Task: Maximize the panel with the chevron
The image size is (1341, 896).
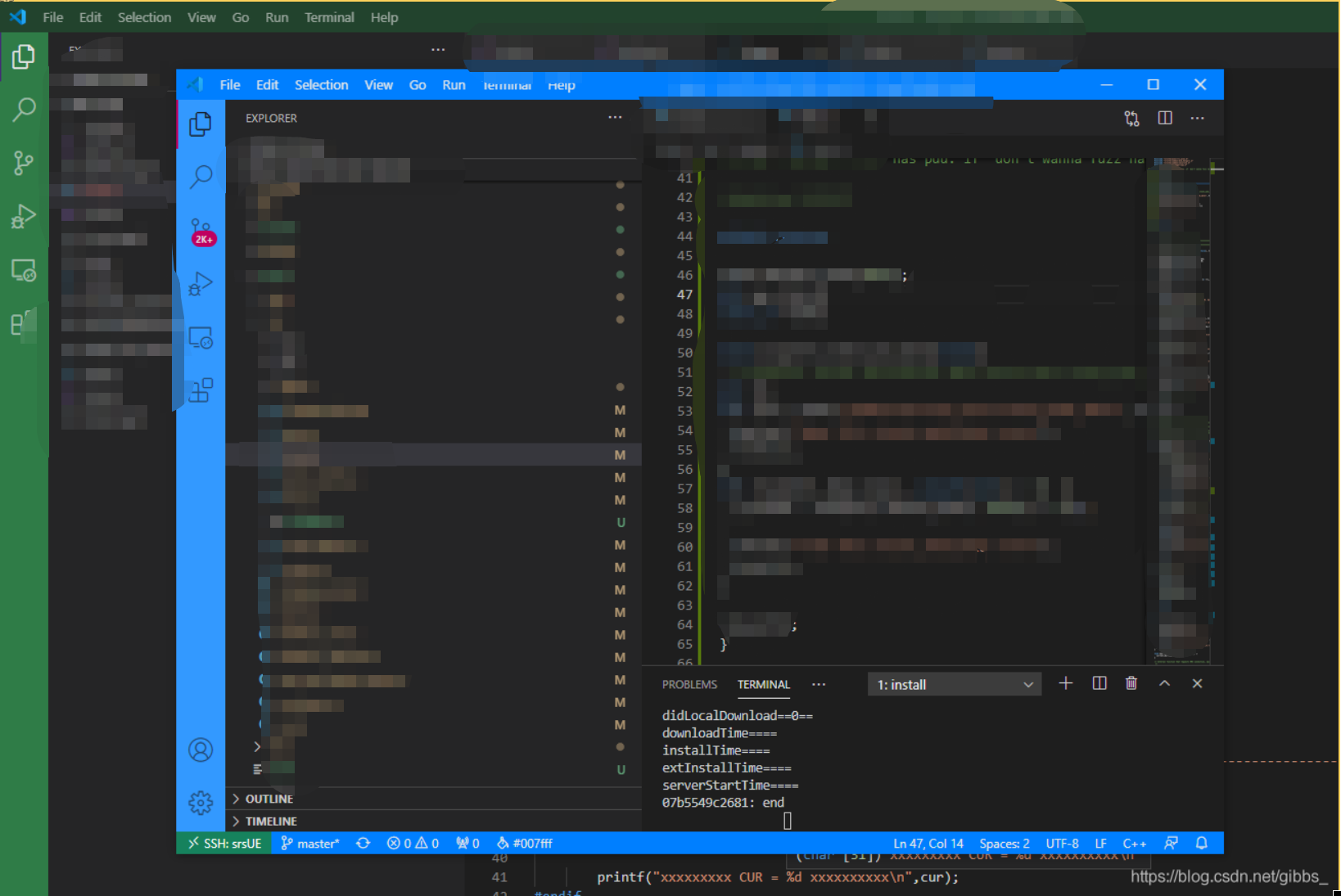Action: tap(1165, 683)
